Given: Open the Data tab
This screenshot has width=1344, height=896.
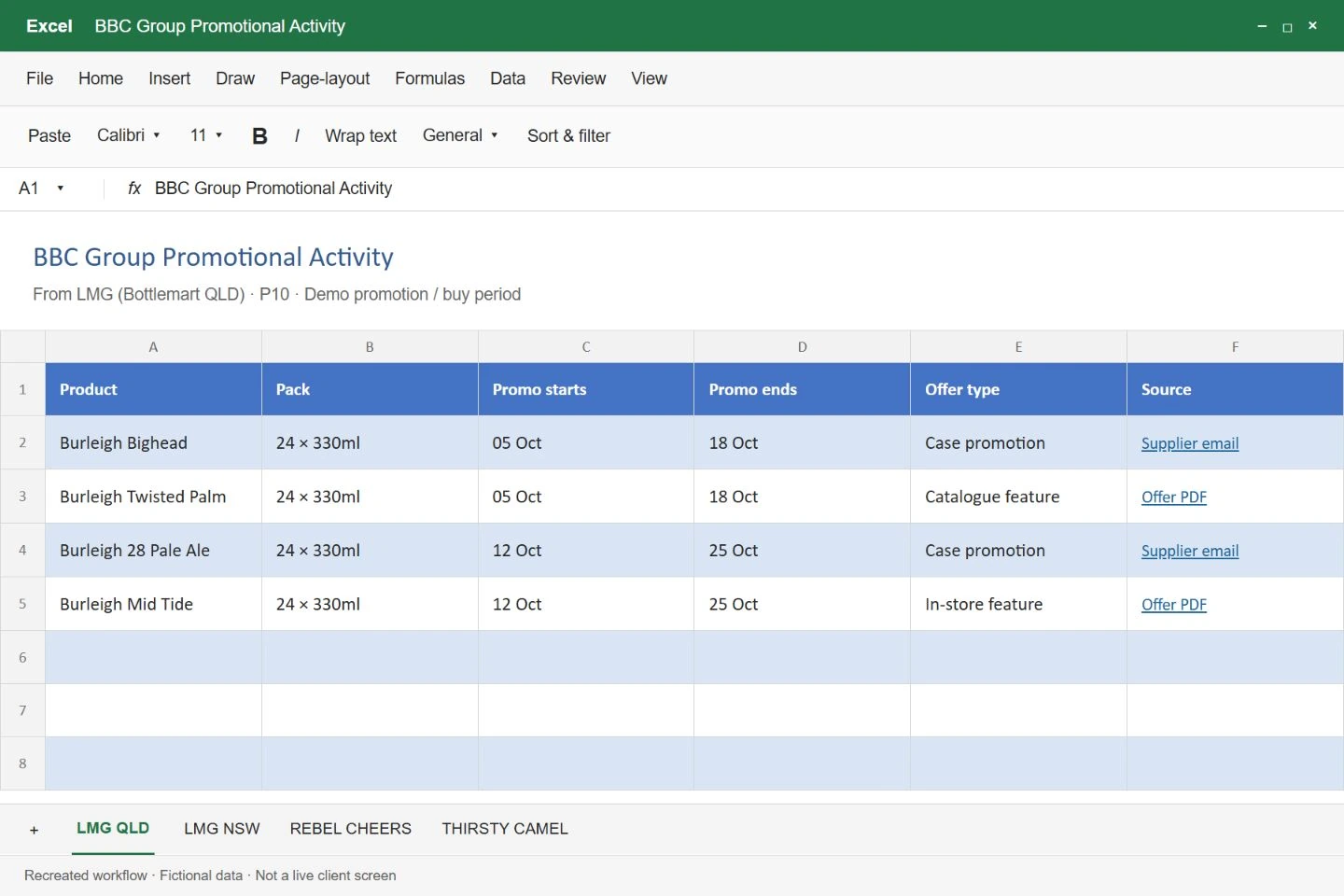Looking at the screenshot, I should pos(508,78).
